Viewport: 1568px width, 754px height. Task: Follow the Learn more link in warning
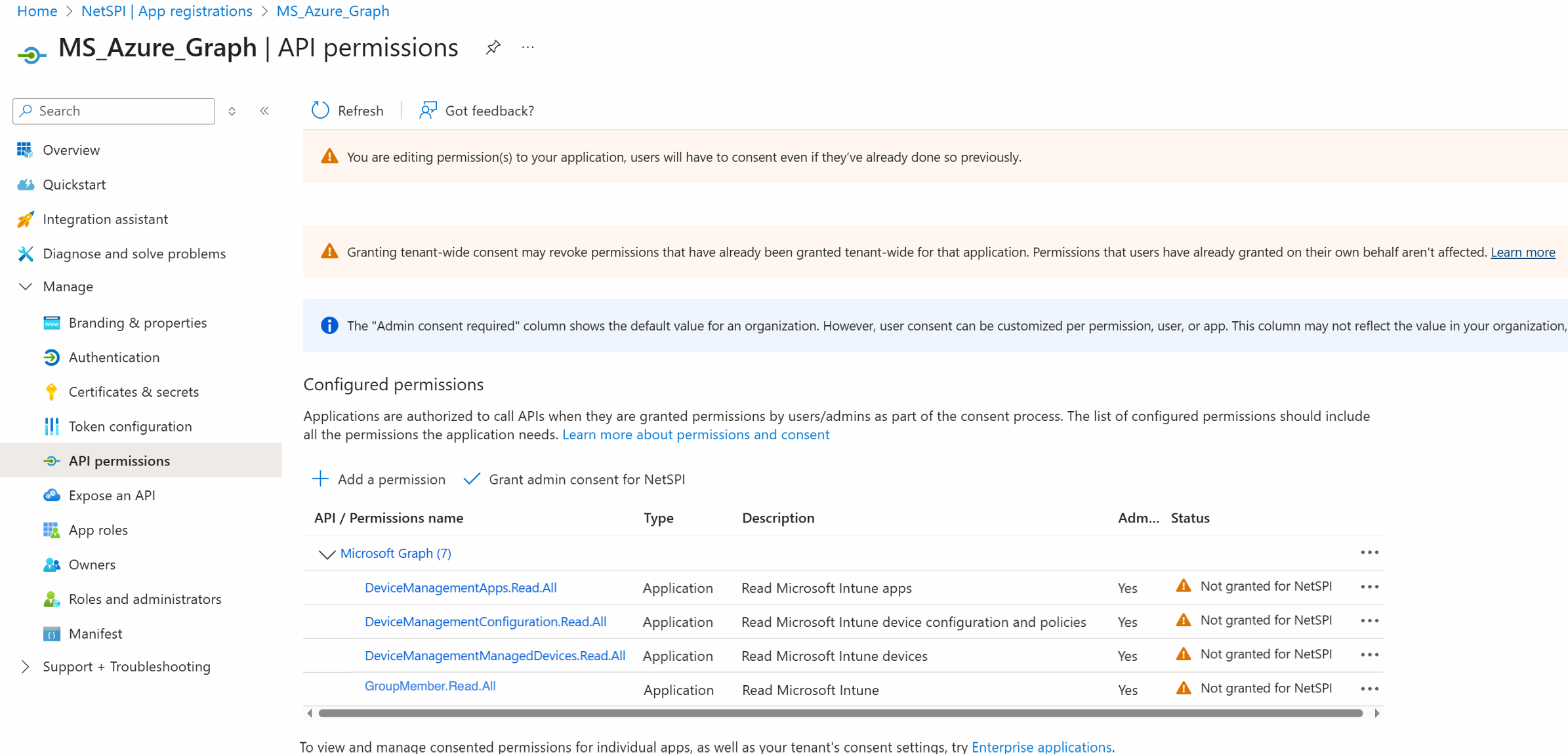[1523, 252]
